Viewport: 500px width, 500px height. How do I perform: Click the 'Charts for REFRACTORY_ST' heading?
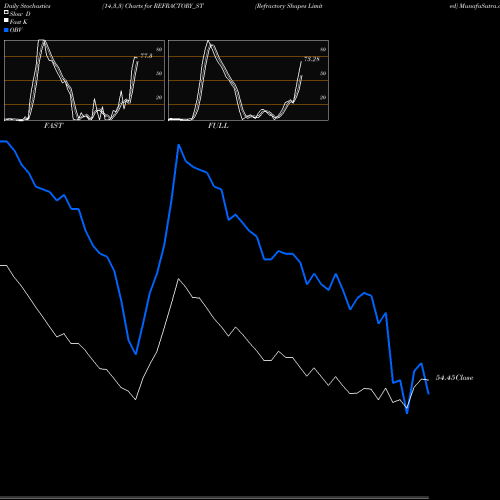[x=164, y=6]
